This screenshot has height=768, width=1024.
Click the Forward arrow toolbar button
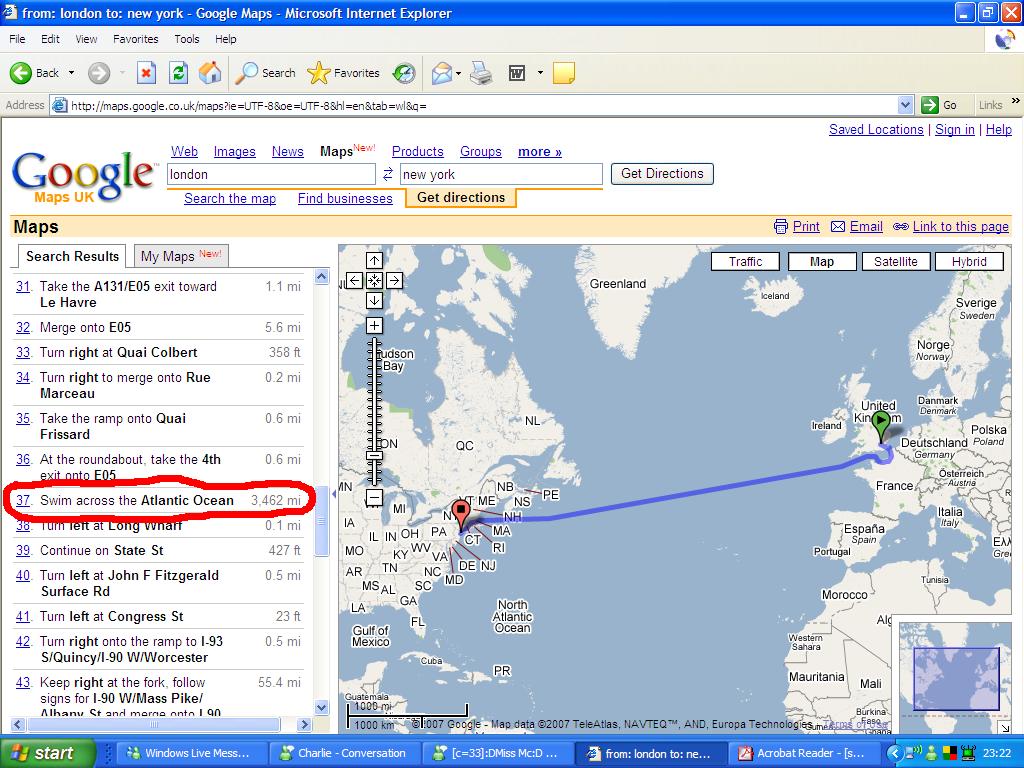point(99,73)
